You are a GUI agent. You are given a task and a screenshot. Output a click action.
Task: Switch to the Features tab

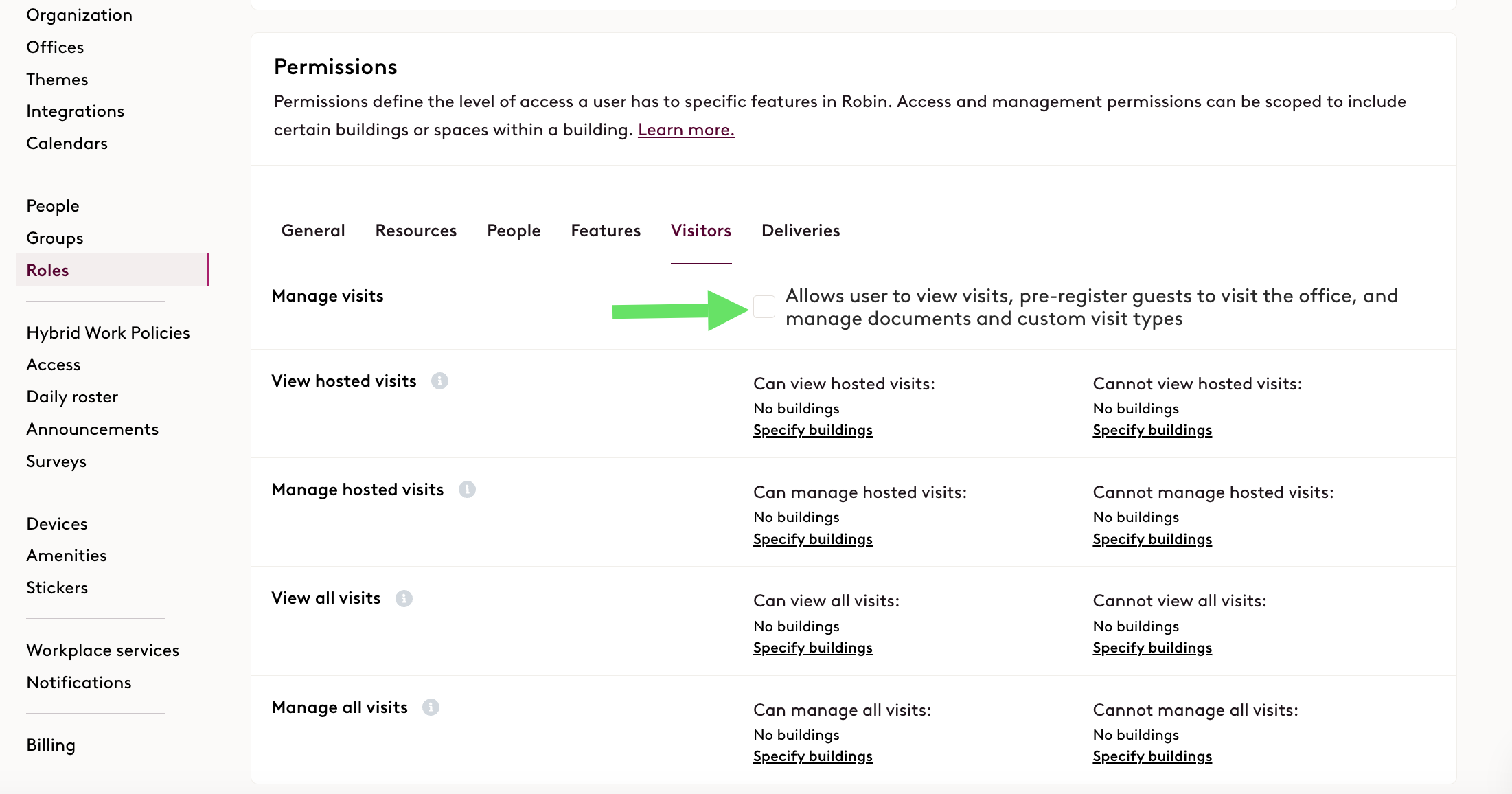coord(606,231)
